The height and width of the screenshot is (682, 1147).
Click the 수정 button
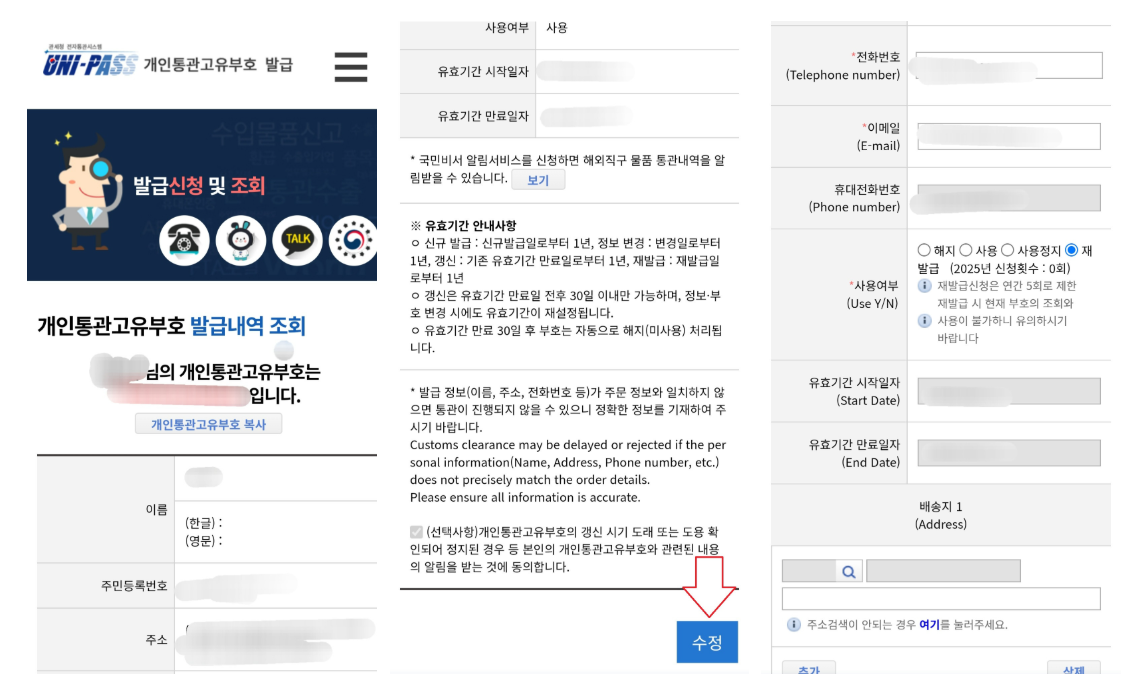pyautogui.click(x=707, y=643)
